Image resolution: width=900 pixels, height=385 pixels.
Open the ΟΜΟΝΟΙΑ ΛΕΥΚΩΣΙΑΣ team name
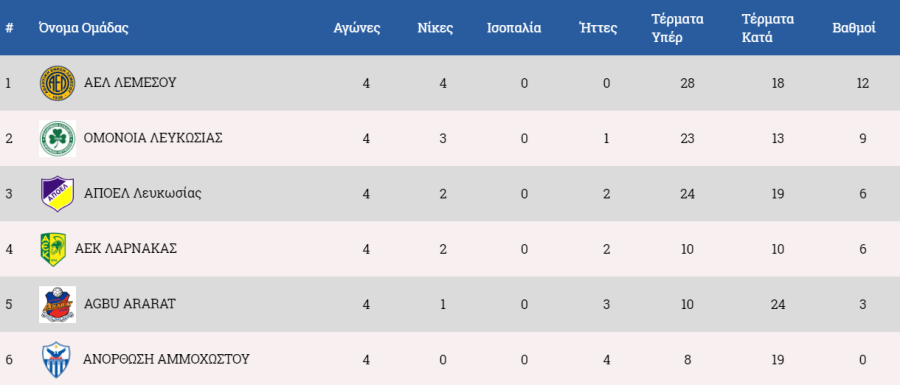tap(153, 138)
